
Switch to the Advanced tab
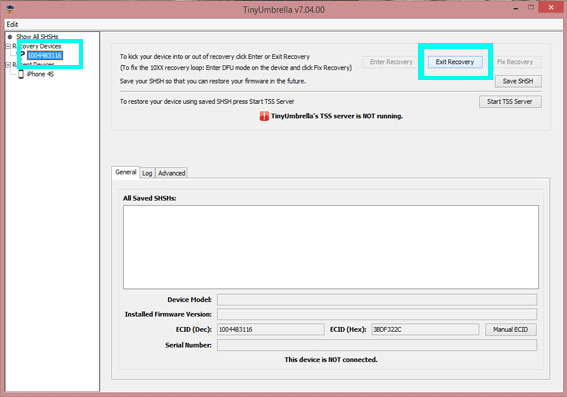pyautogui.click(x=172, y=173)
